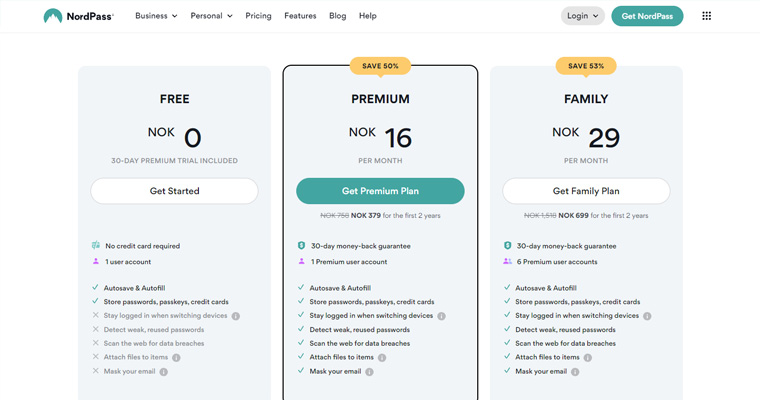Click the No credit card required icon
Image resolution: width=760 pixels, height=400 pixels.
[95, 245]
